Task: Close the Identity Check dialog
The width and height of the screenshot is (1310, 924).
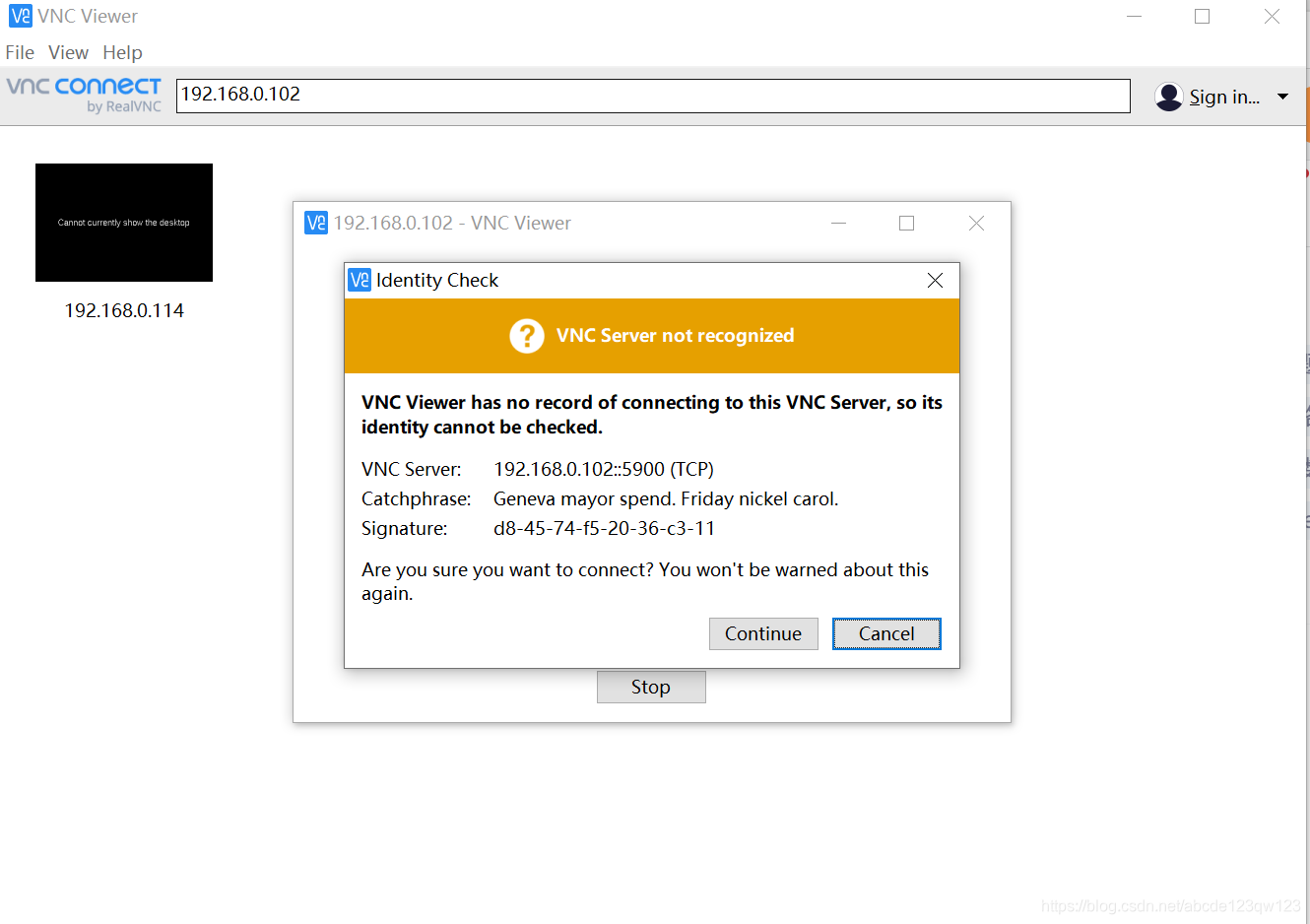Action: 935,281
